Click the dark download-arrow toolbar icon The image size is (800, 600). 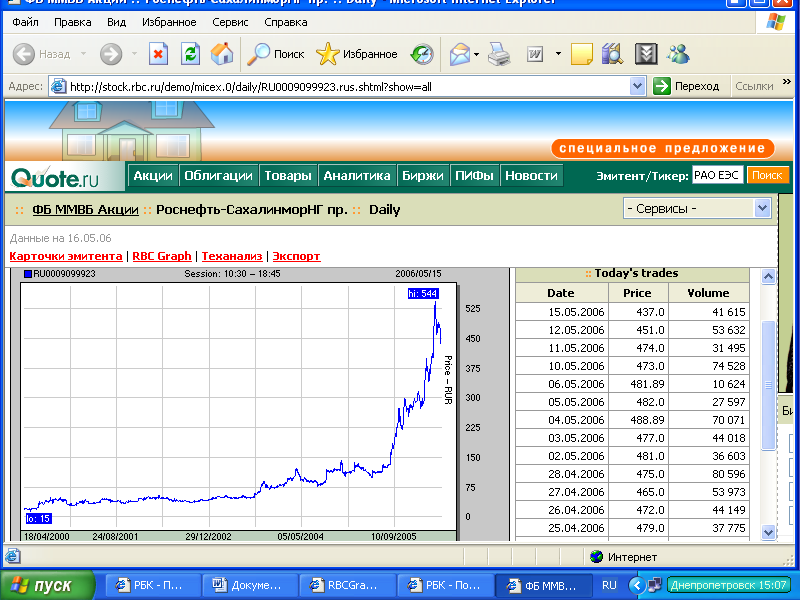[645, 54]
